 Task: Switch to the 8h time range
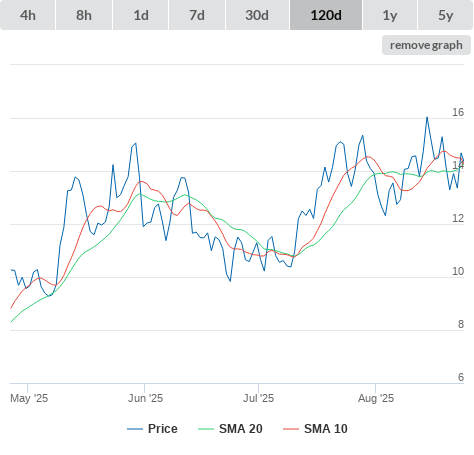(x=84, y=15)
